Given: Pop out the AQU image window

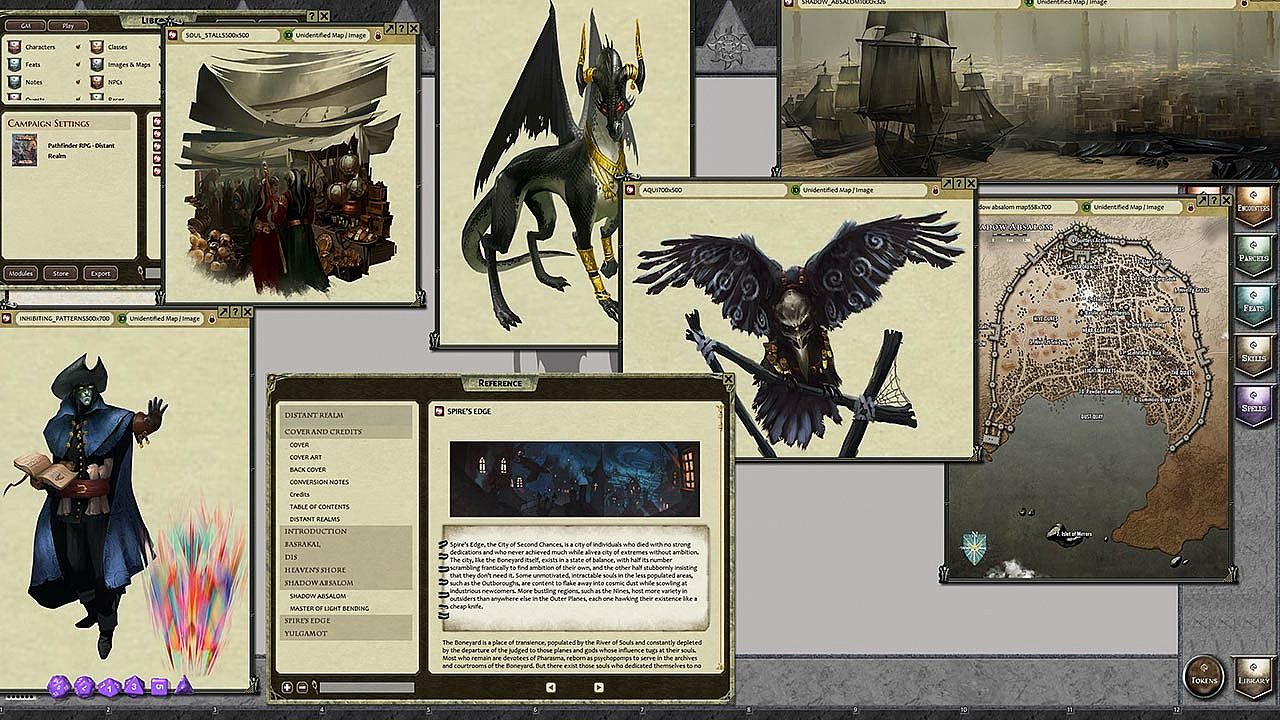Looking at the screenshot, I should 947,183.
